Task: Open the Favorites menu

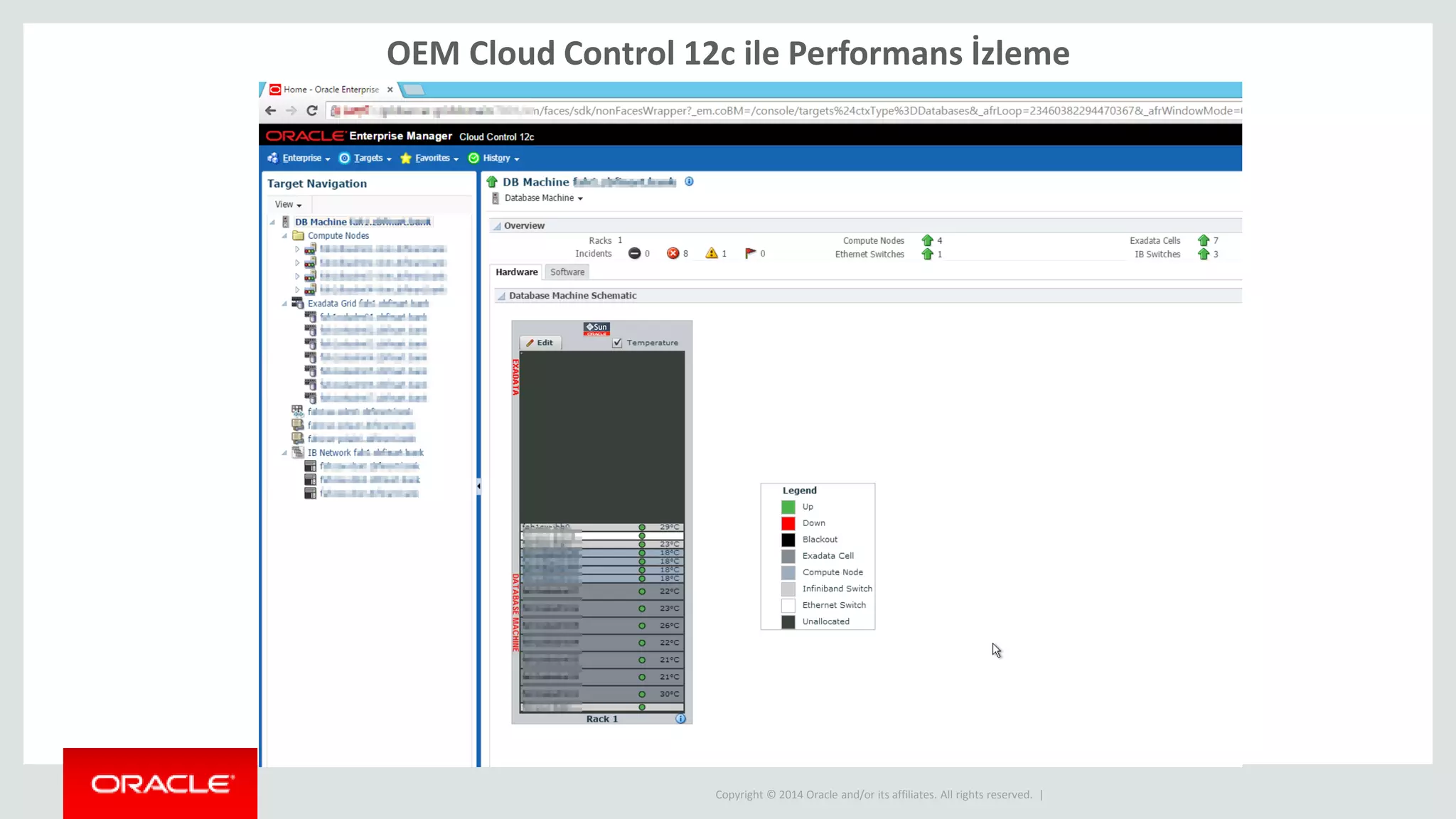Action: click(x=429, y=158)
